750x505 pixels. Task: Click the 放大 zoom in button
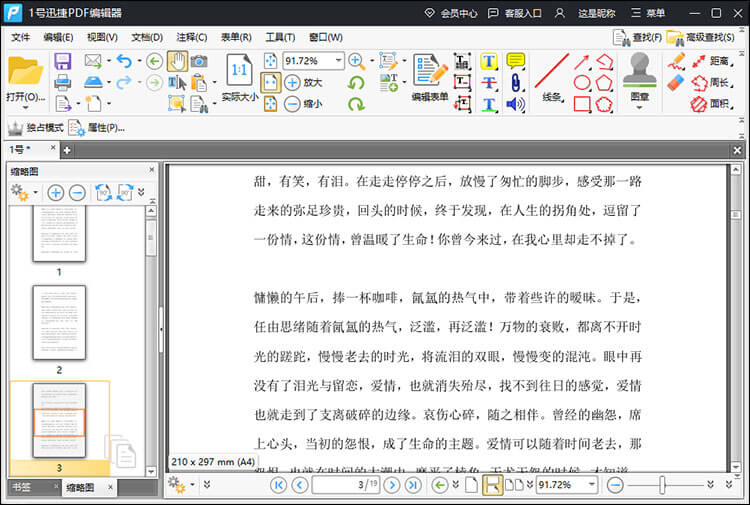[303, 82]
